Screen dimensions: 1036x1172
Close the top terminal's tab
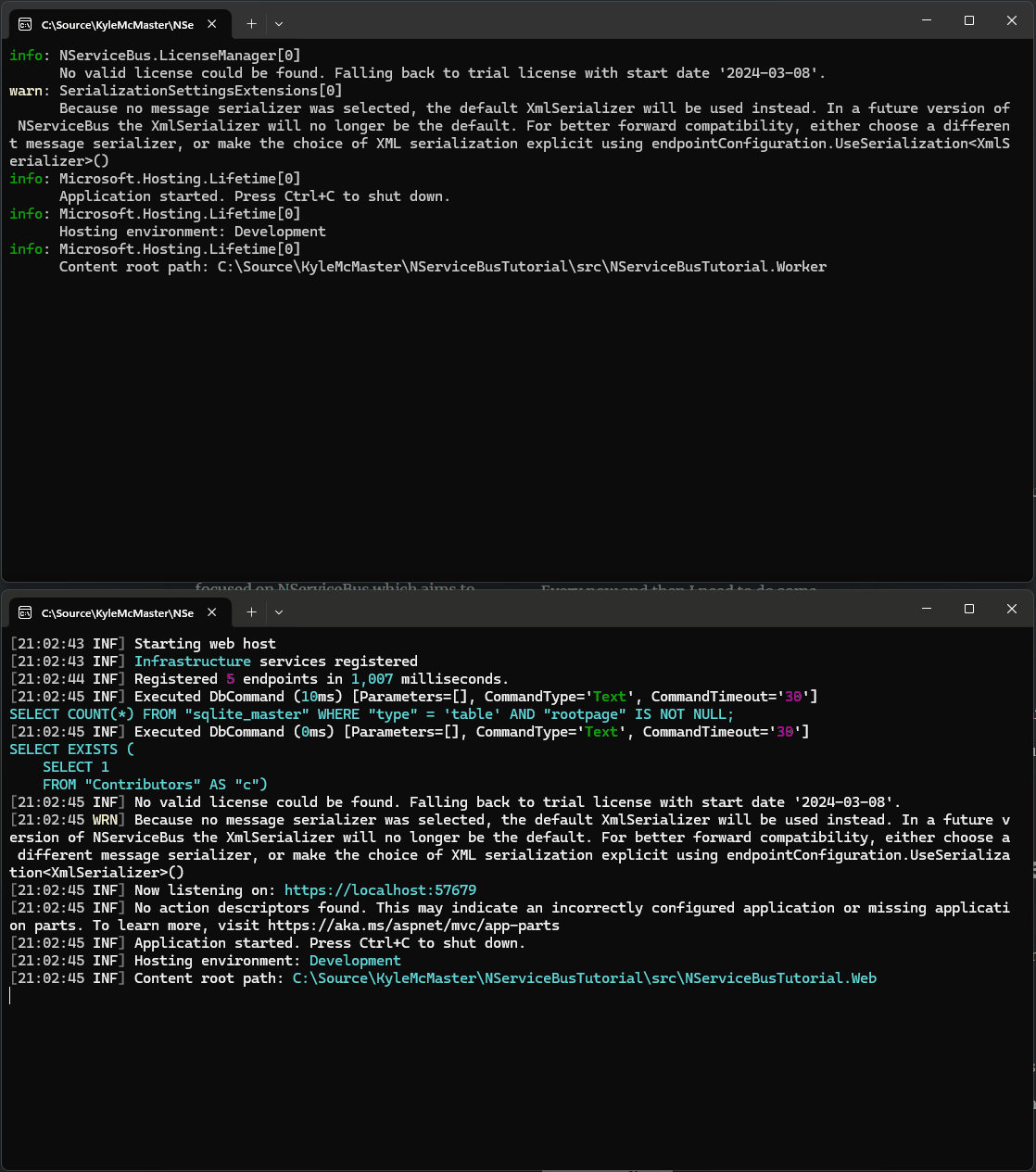210,25
